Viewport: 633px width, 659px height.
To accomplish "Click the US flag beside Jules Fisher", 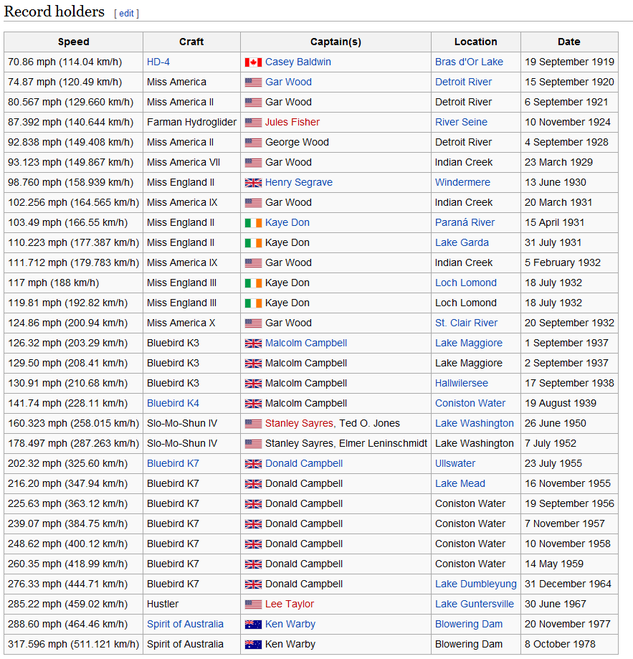I will tap(253, 122).
